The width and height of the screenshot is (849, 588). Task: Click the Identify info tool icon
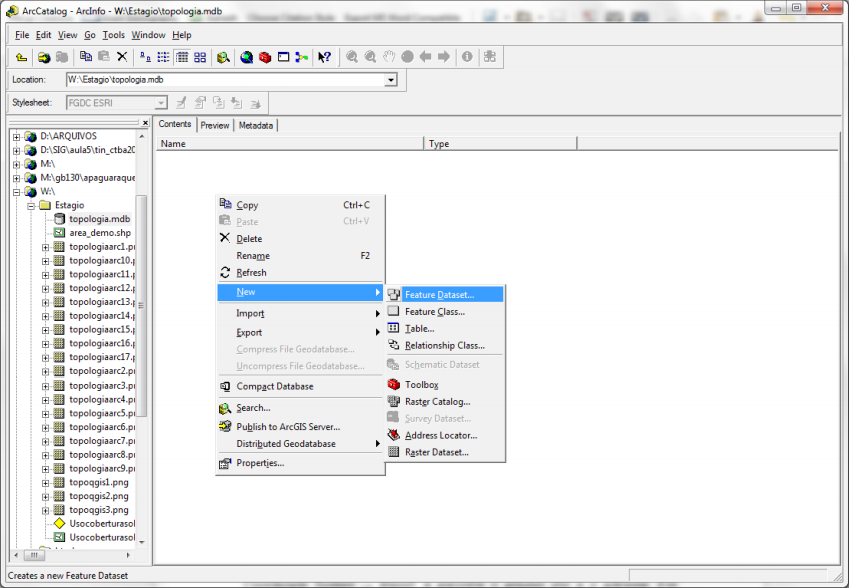[467, 57]
